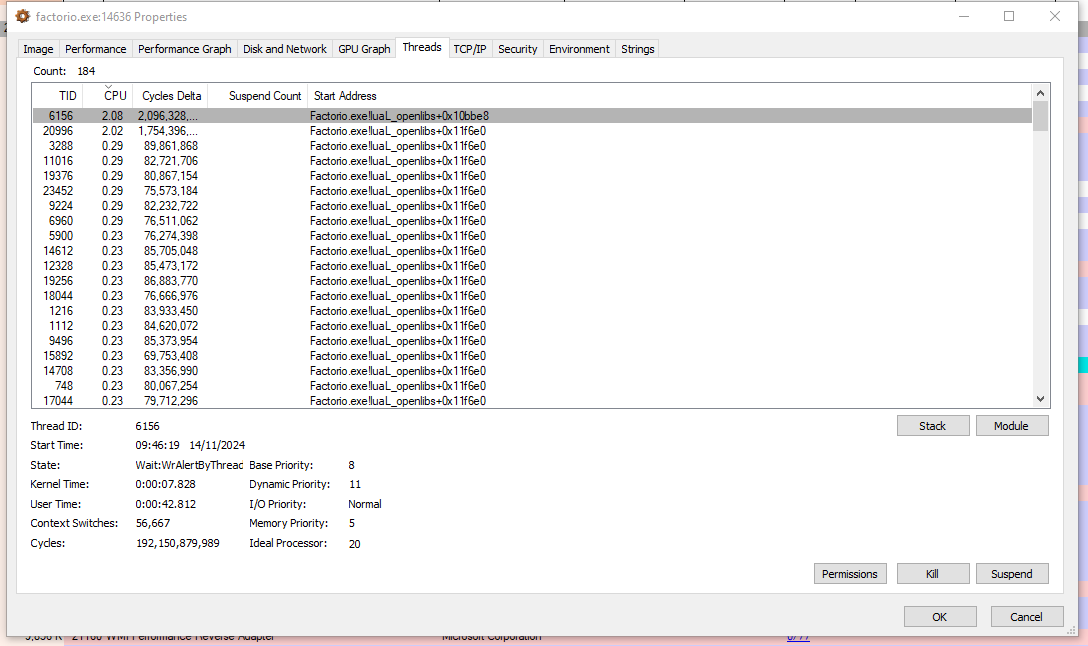Click the thread list scroll up arrow
This screenshot has width=1088, height=646.
click(x=1040, y=93)
